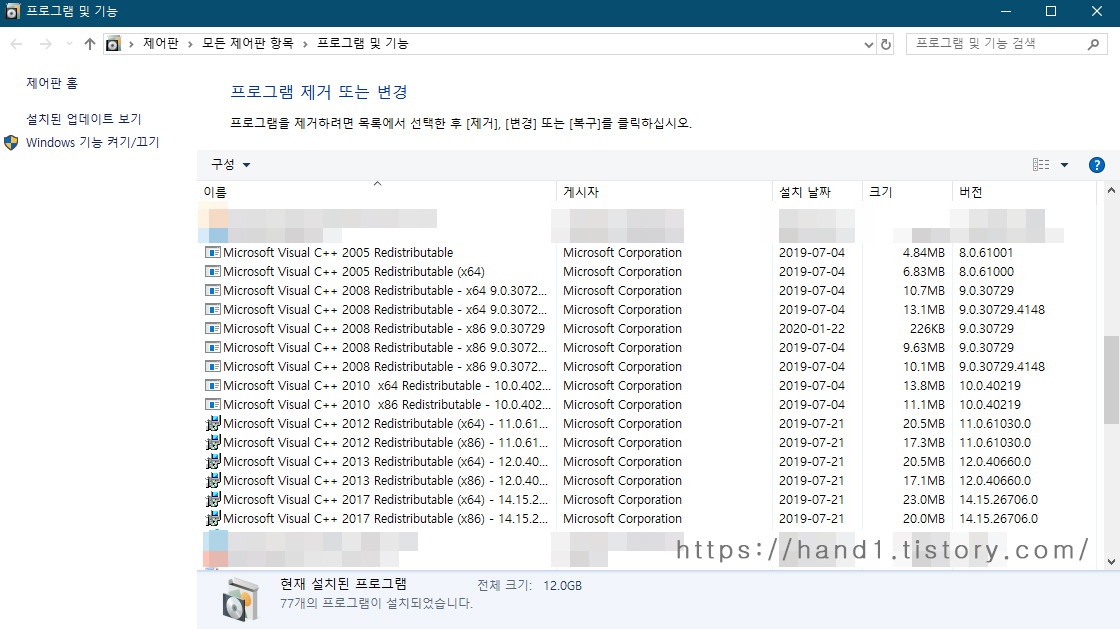Select icon of 2008 x64 entry sized 13.1MB
Viewport: 1120px width, 629px height.
(213, 310)
